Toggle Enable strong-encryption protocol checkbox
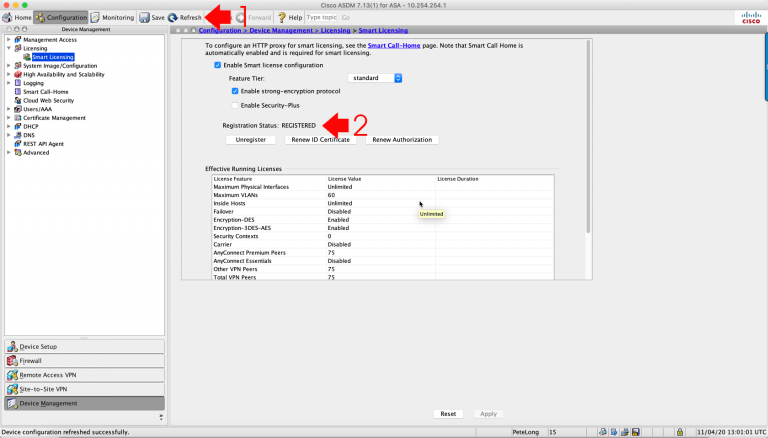The image size is (768, 438). [235, 91]
